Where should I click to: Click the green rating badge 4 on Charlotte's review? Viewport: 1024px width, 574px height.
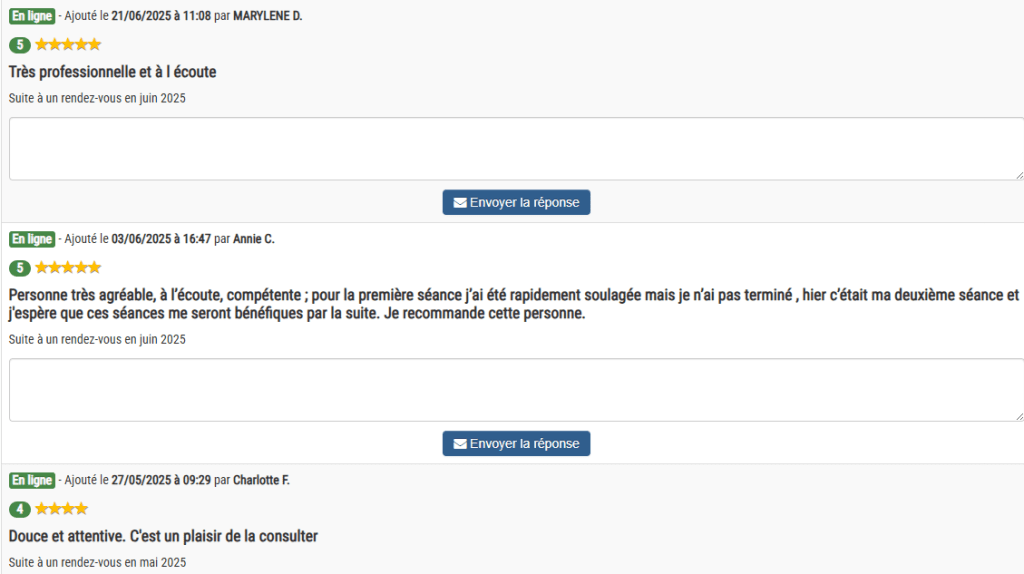click(x=20, y=509)
